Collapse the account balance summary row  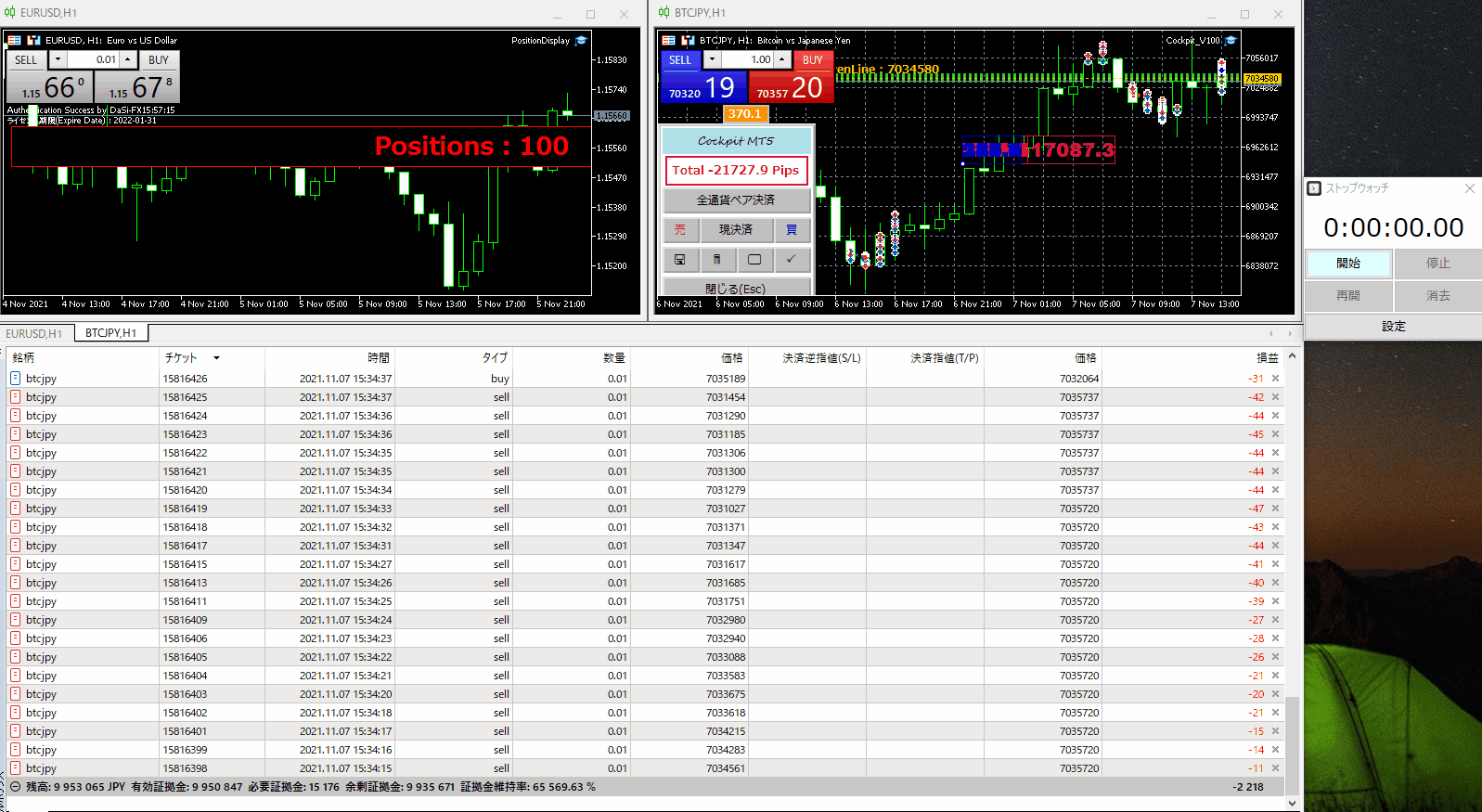click(x=15, y=787)
